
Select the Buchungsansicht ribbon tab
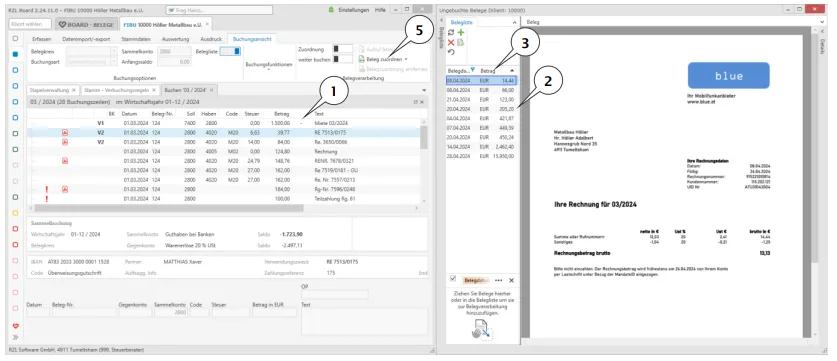point(252,39)
